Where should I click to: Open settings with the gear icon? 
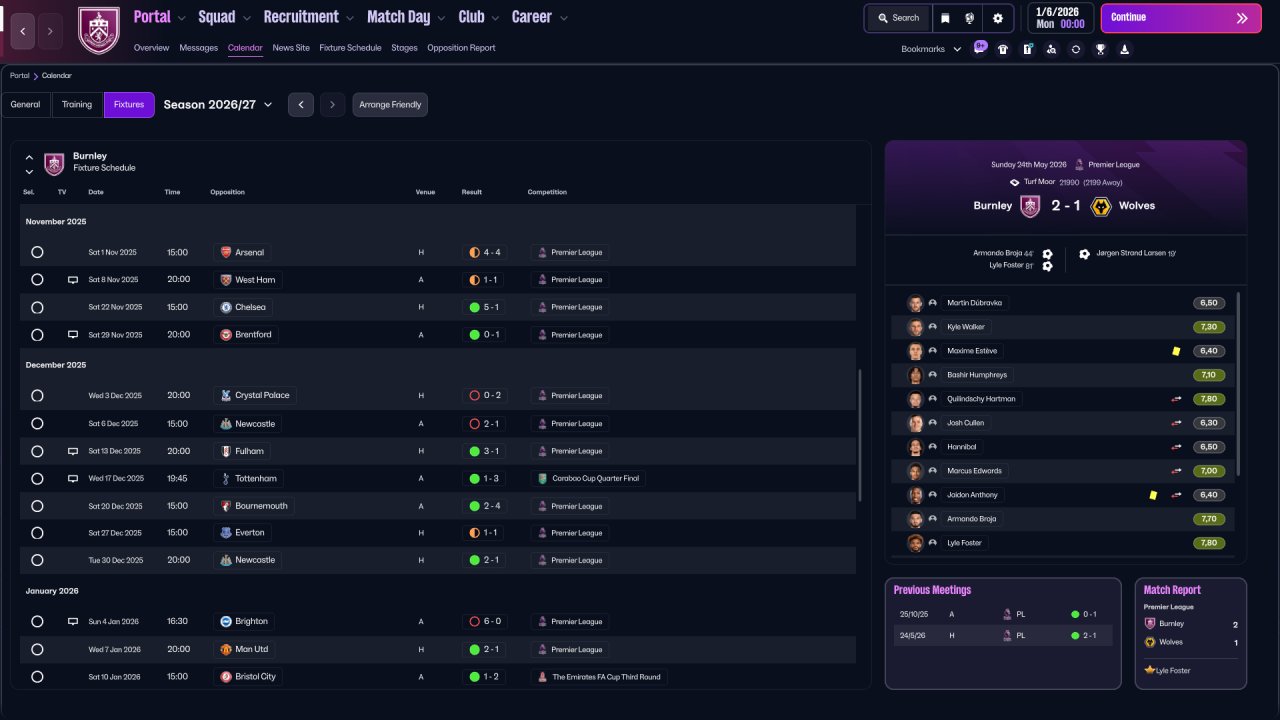click(x=998, y=18)
